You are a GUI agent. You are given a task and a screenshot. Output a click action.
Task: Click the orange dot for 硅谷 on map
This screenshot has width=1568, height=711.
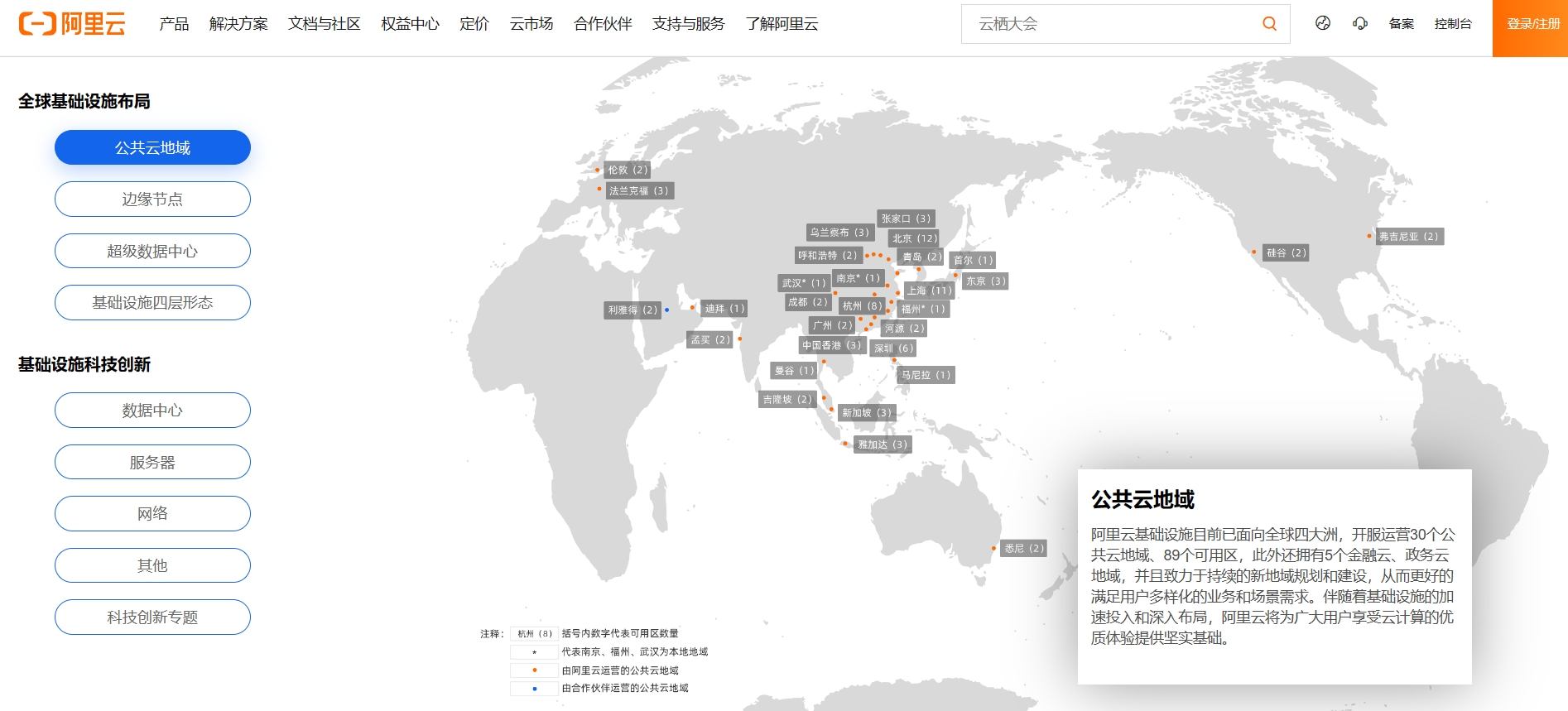click(1254, 252)
